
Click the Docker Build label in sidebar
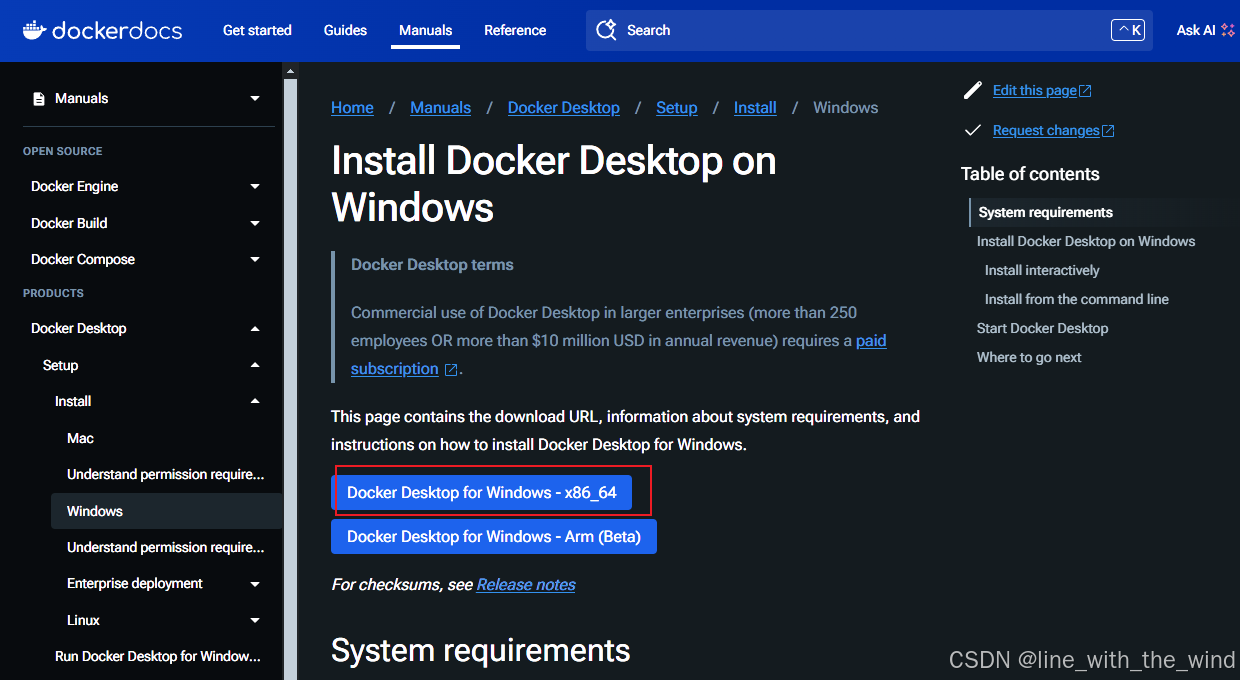click(69, 223)
